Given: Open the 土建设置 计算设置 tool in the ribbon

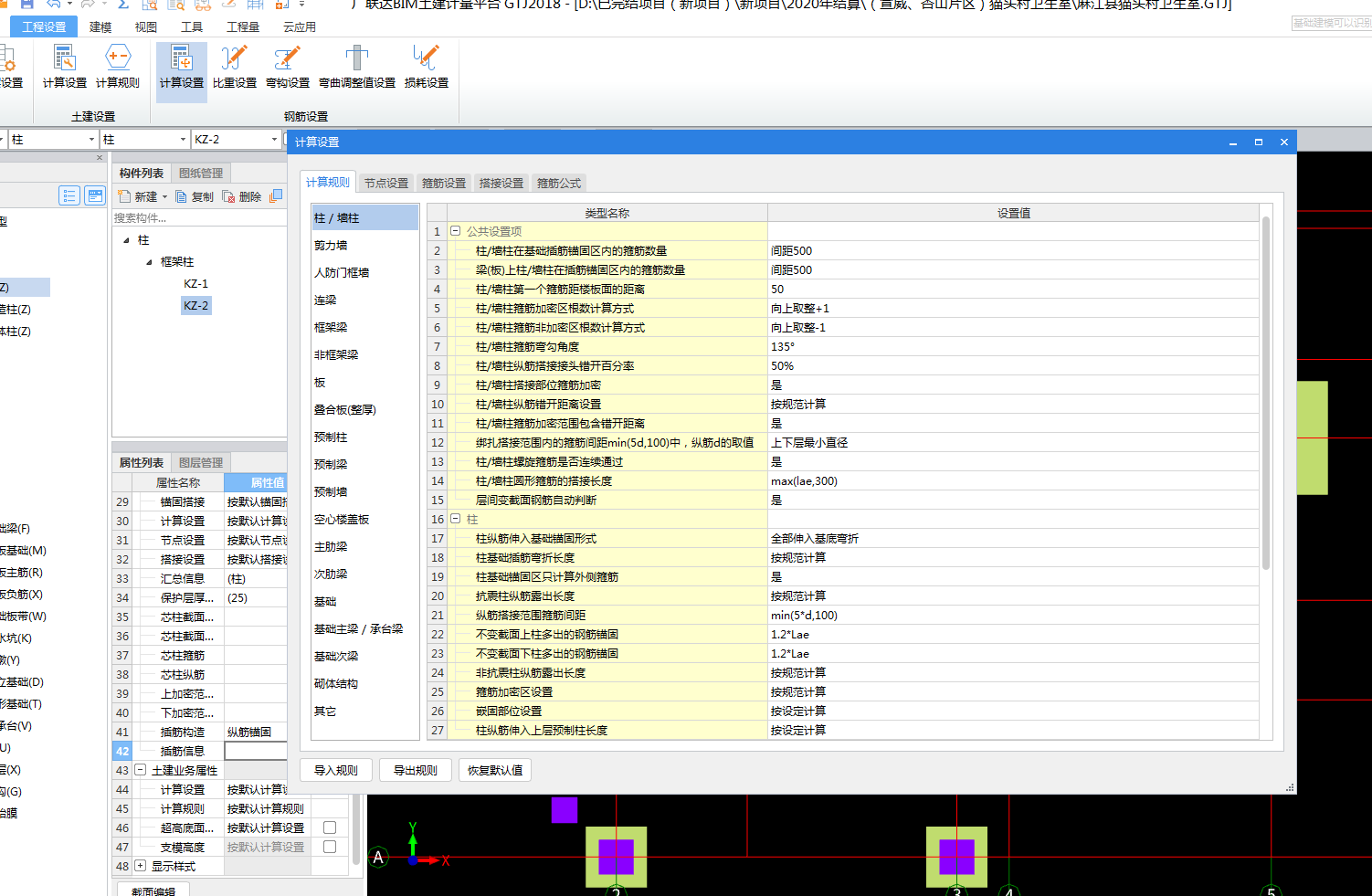Looking at the screenshot, I should (x=64, y=66).
